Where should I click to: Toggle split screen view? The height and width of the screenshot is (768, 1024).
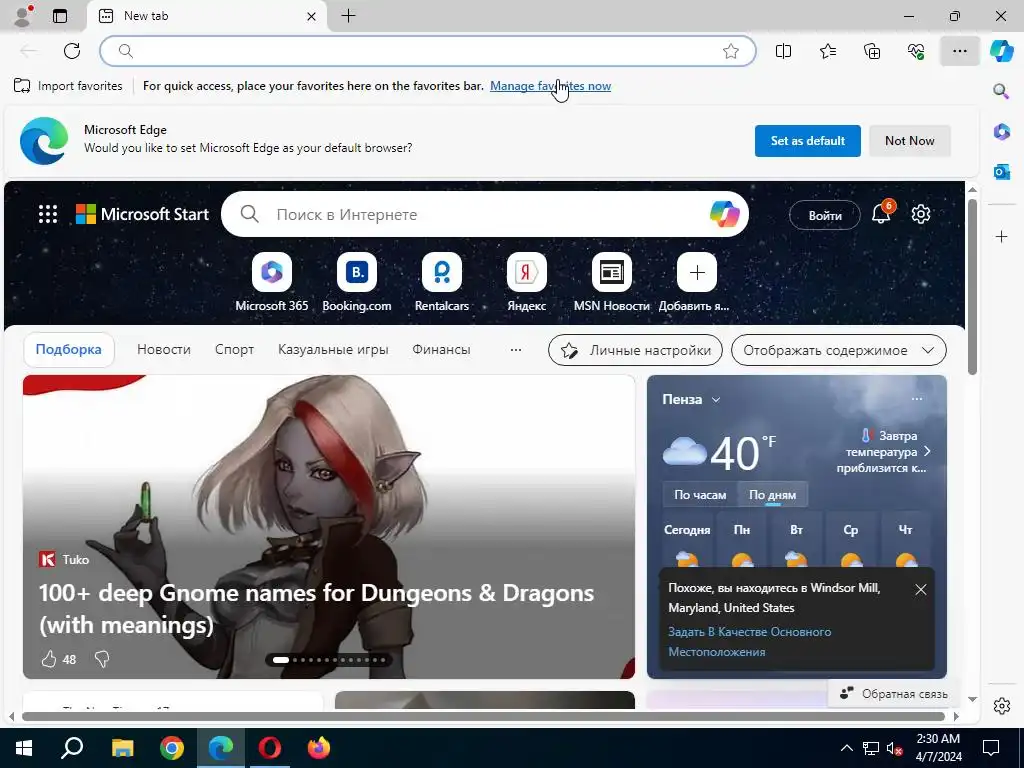tap(783, 51)
